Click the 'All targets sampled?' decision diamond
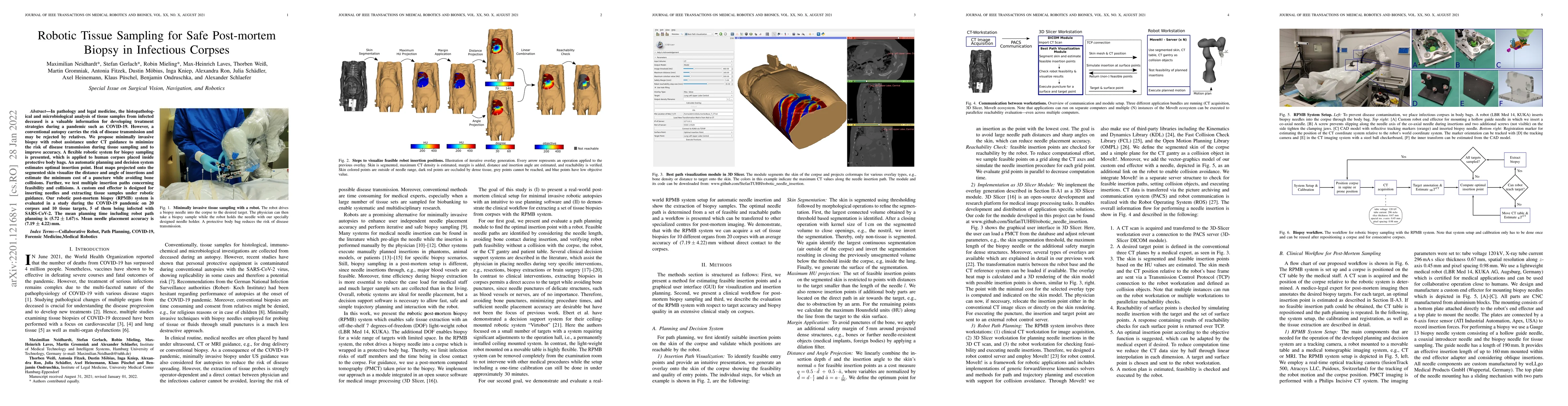The height and width of the screenshot is (406, 1568). [x=1473, y=160]
